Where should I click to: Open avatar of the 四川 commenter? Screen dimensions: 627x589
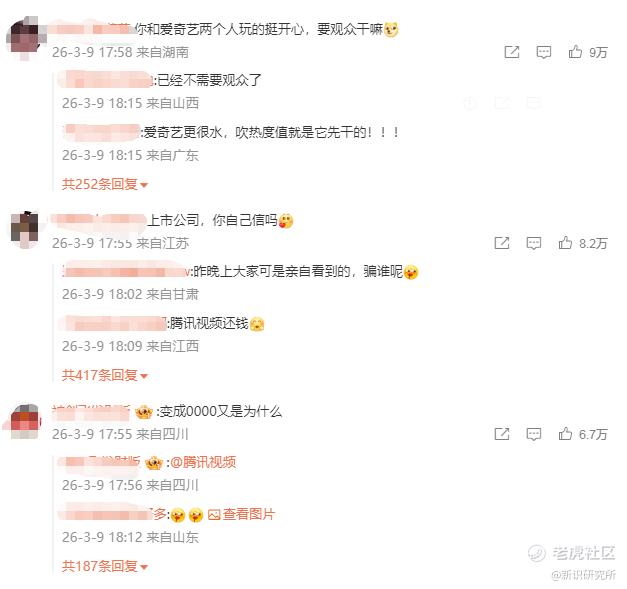click(x=25, y=421)
